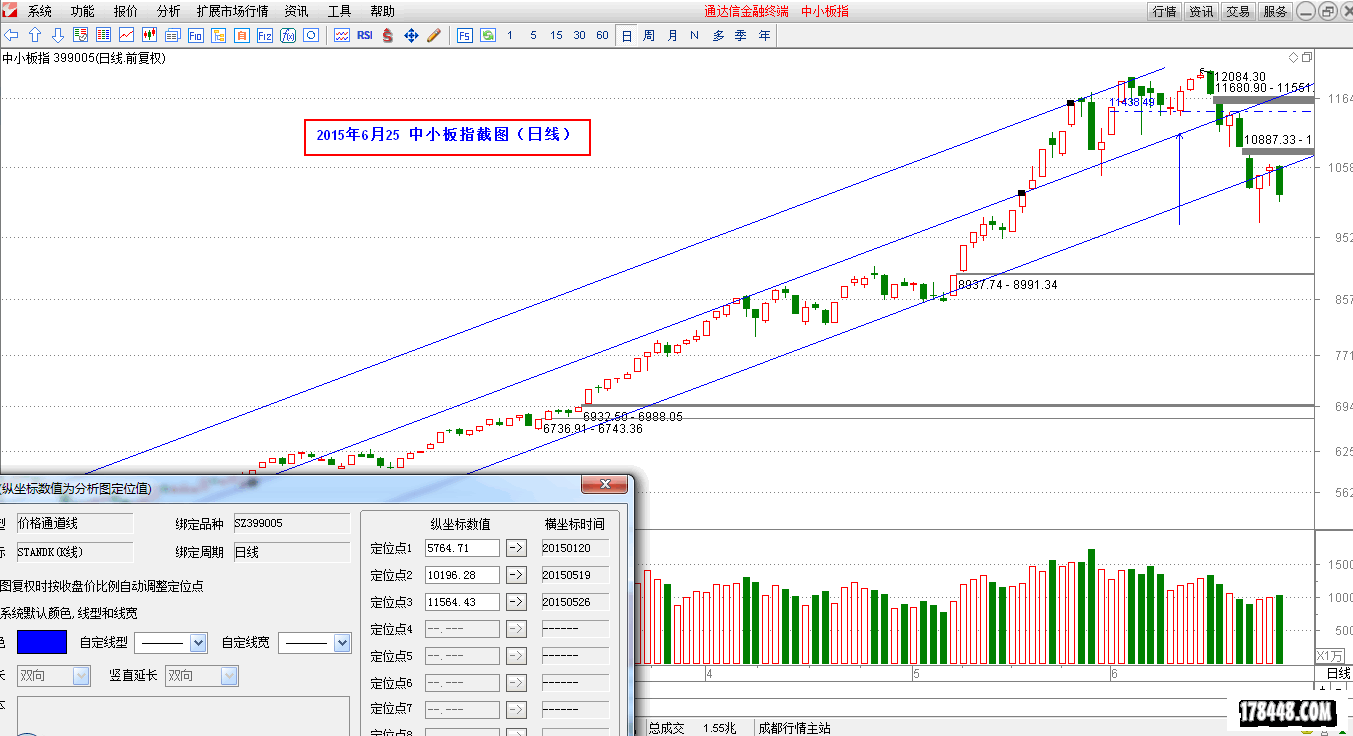
Task: Click the tree structure toolbar icon
Action: [218, 35]
